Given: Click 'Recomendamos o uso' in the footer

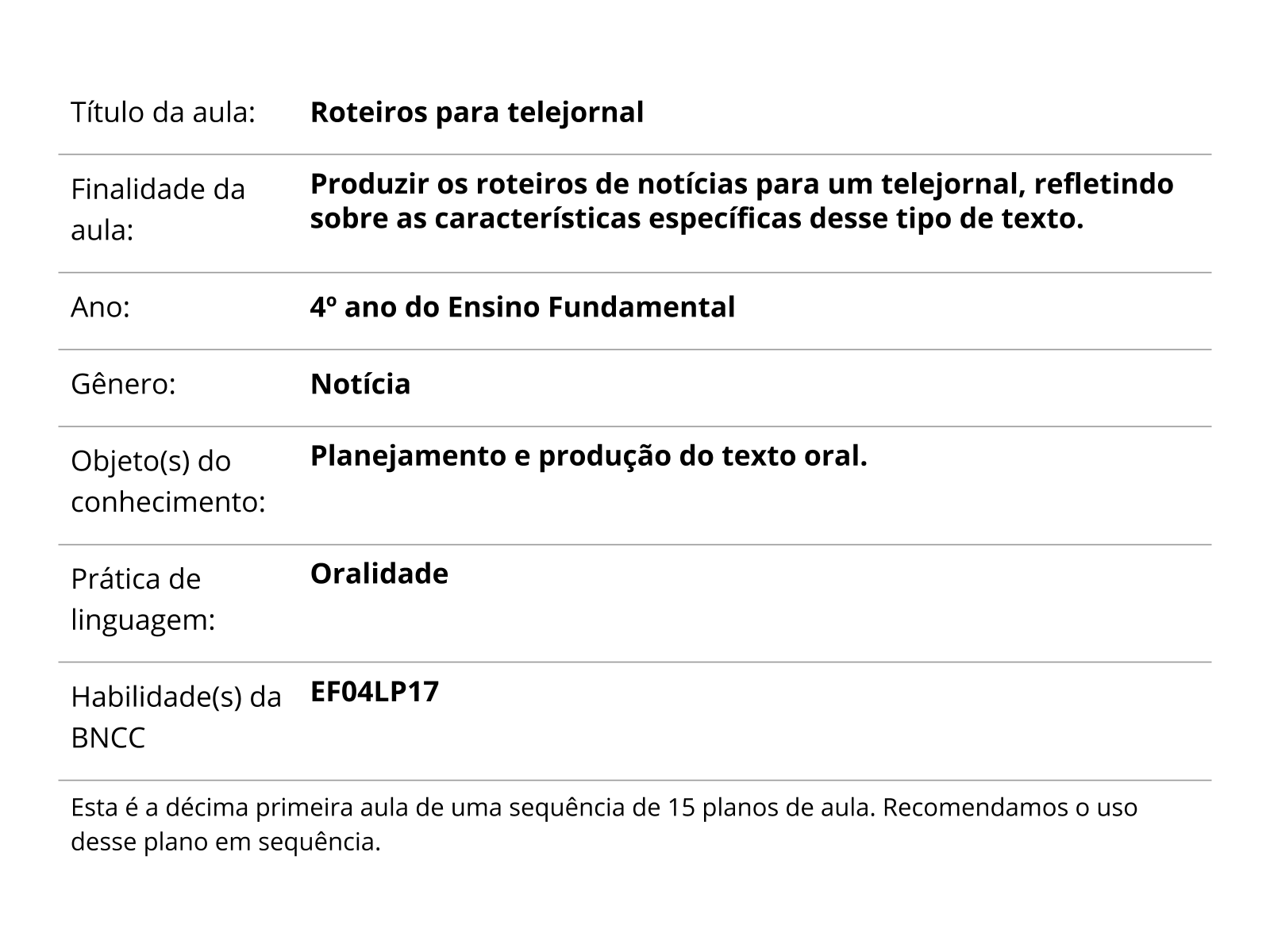Looking at the screenshot, I should (x=1010, y=808).
